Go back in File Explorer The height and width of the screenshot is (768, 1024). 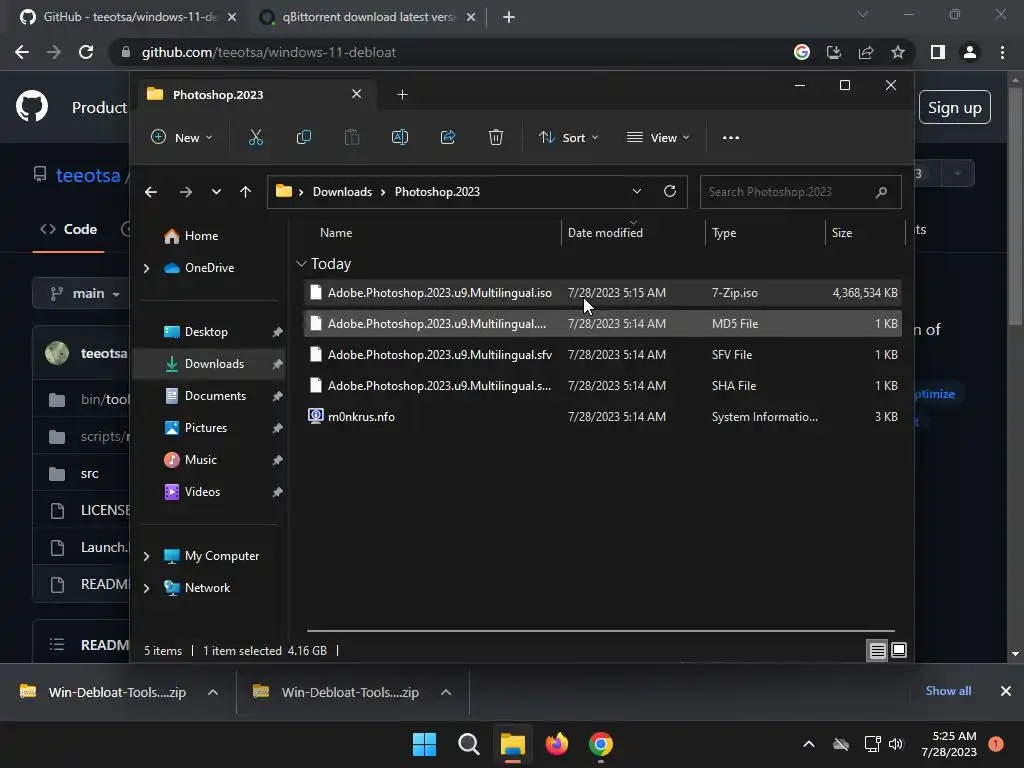[x=151, y=192]
